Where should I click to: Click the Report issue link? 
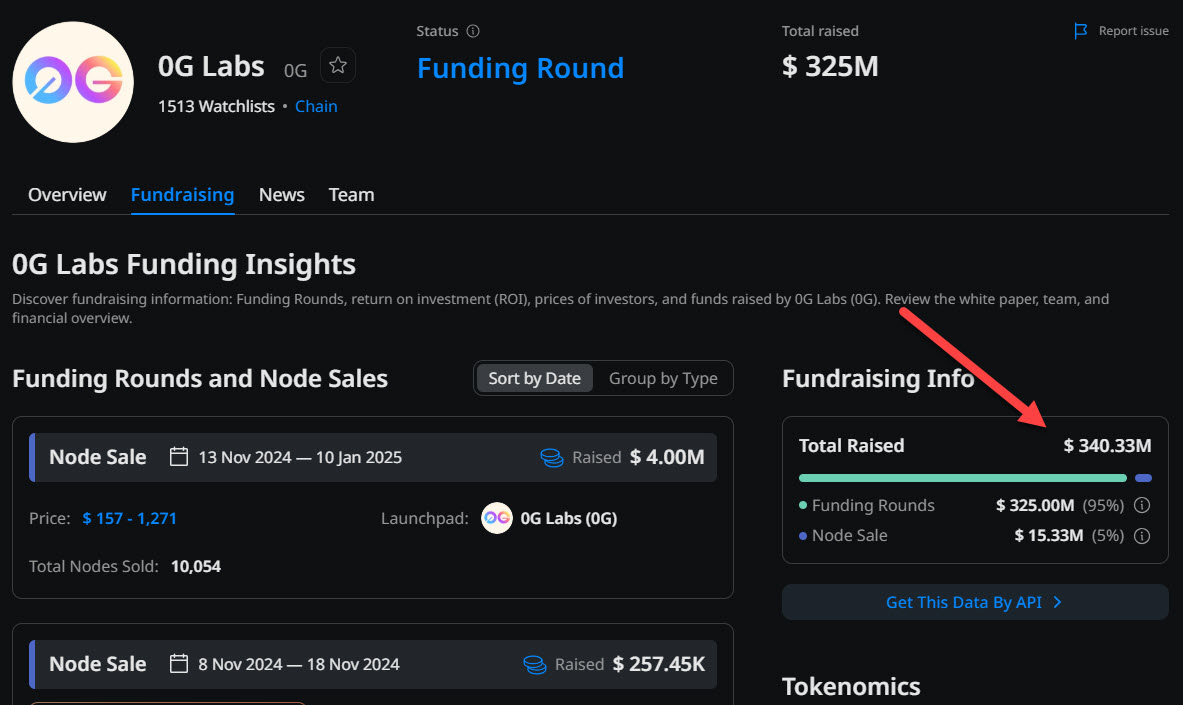pyautogui.click(x=1133, y=31)
